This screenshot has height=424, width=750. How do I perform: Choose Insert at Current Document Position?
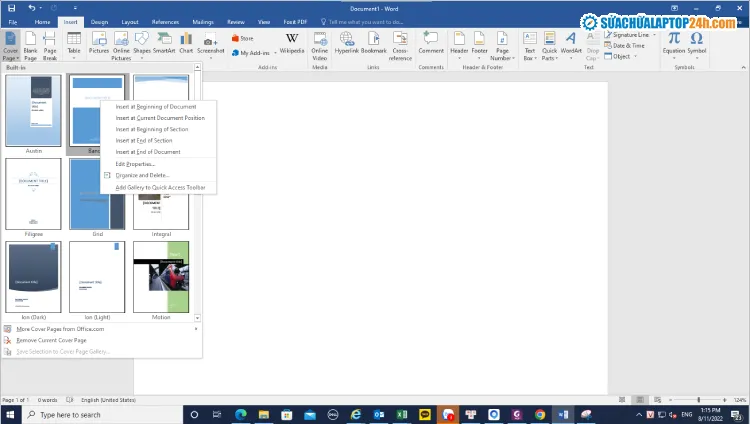pyautogui.click(x=158, y=118)
